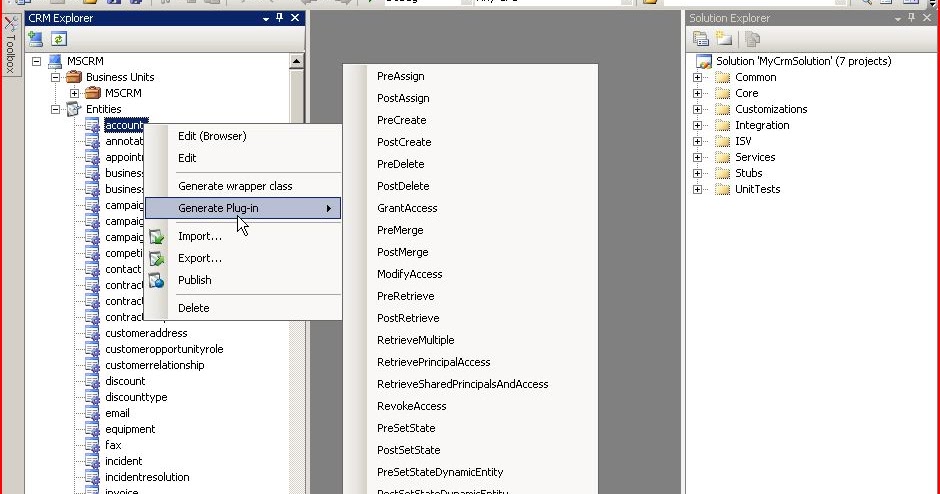Open the Solution Explorer window position dropdown arrow
Image resolution: width=940 pixels, height=494 pixels.
click(897, 19)
